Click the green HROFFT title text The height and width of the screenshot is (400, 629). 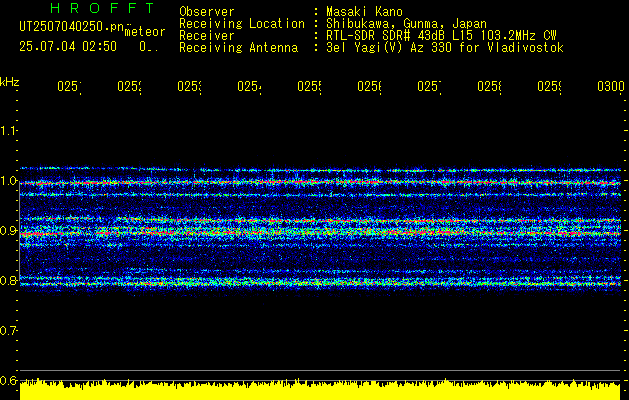tap(103, 8)
